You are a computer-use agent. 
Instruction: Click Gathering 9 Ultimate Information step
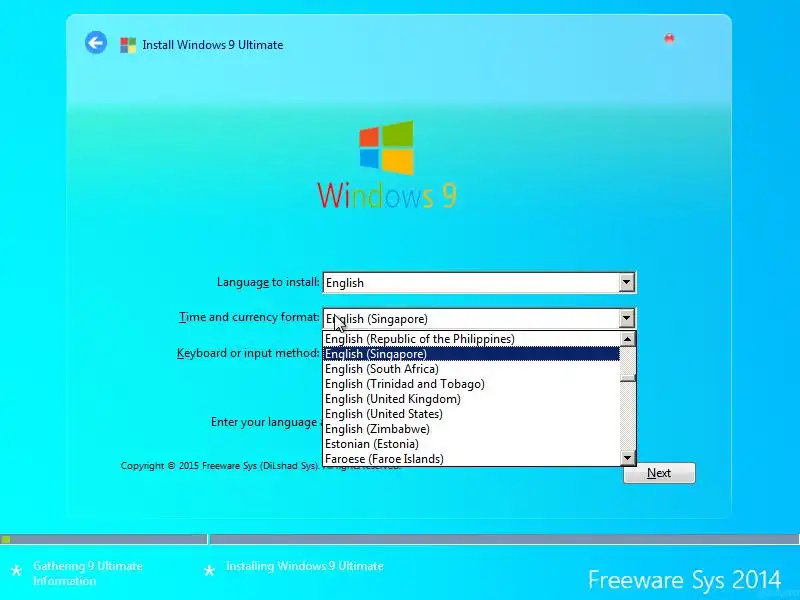[87, 573]
